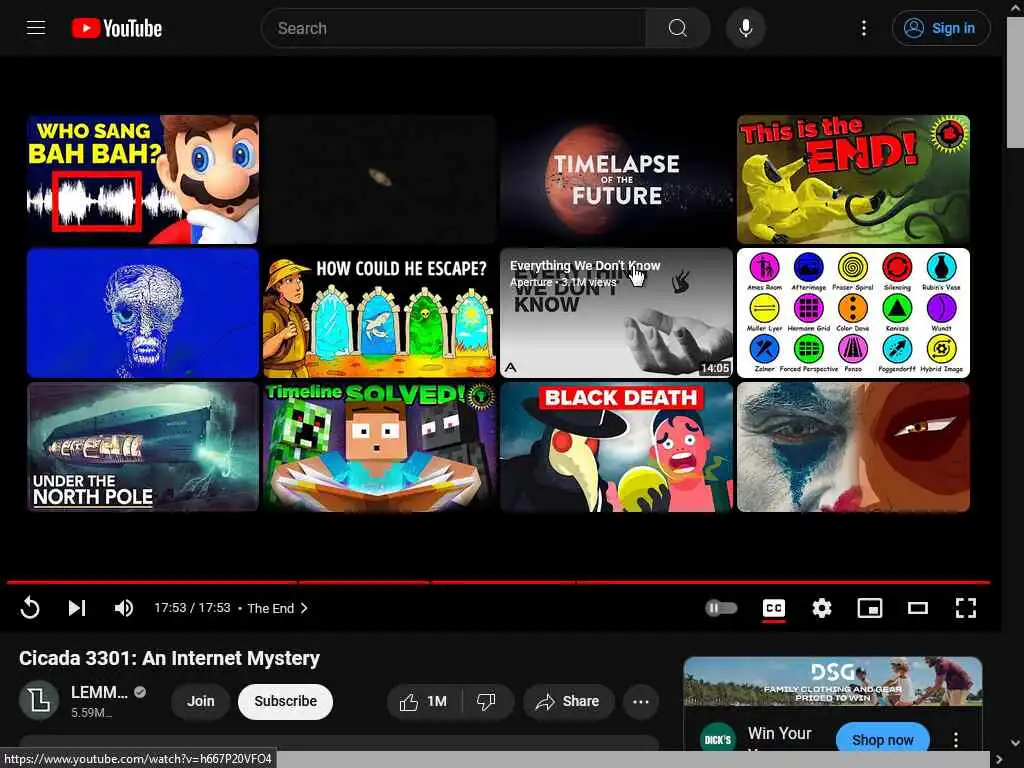Expand 'The End' chapter chevron

304,608
